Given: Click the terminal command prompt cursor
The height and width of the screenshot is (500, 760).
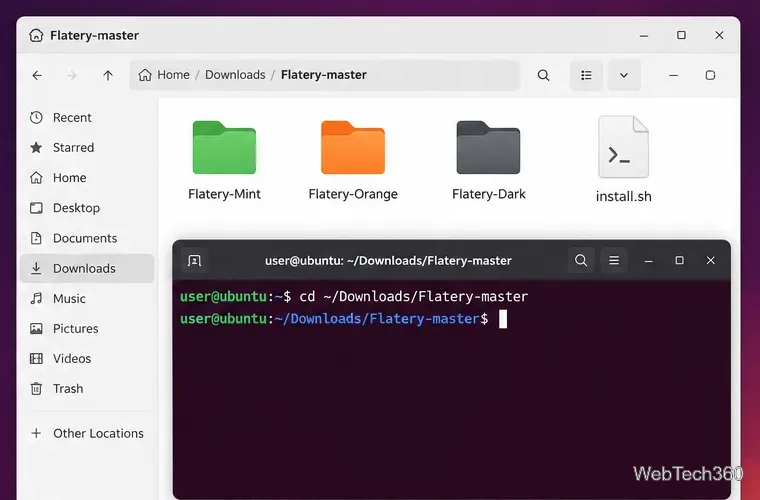Looking at the screenshot, I should click(503, 319).
